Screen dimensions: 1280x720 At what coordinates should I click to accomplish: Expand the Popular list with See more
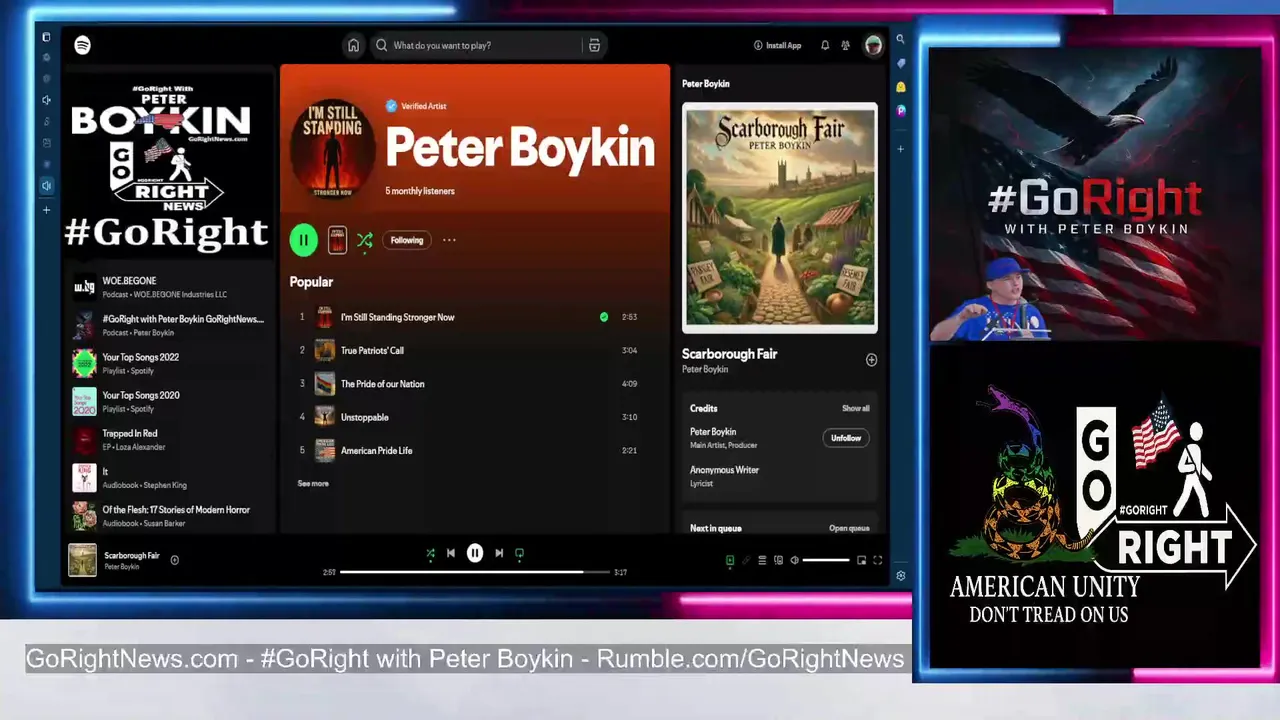pyautogui.click(x=313, y=484)
